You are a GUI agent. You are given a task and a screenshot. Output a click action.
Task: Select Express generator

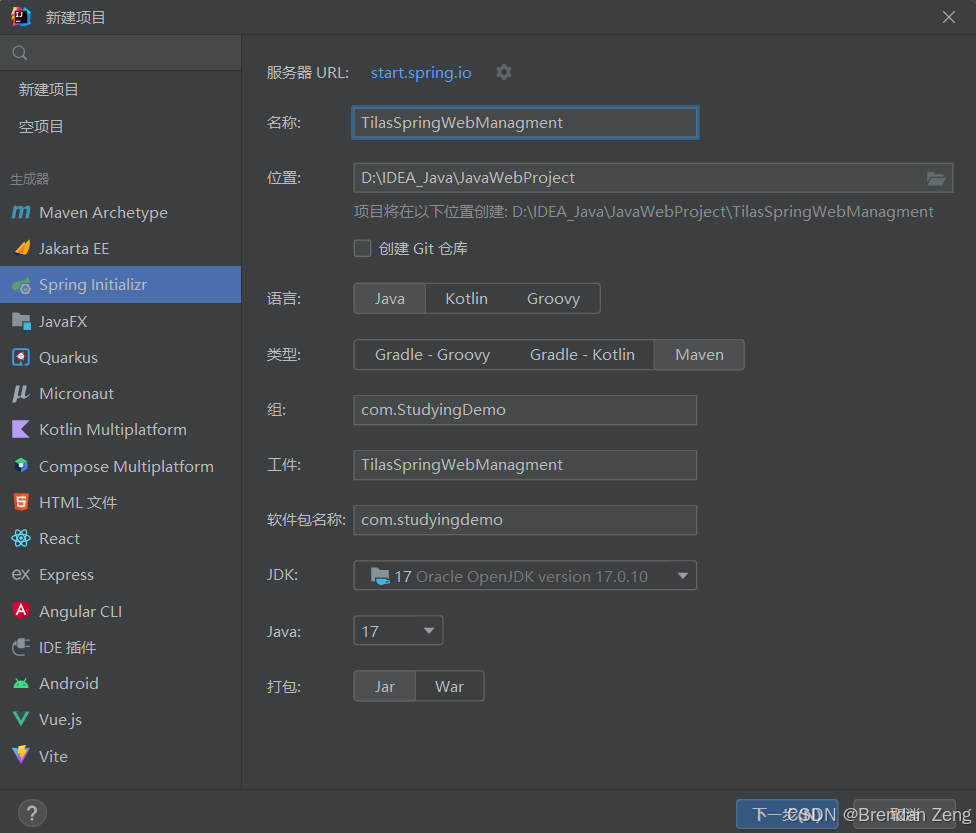(121, 574)
